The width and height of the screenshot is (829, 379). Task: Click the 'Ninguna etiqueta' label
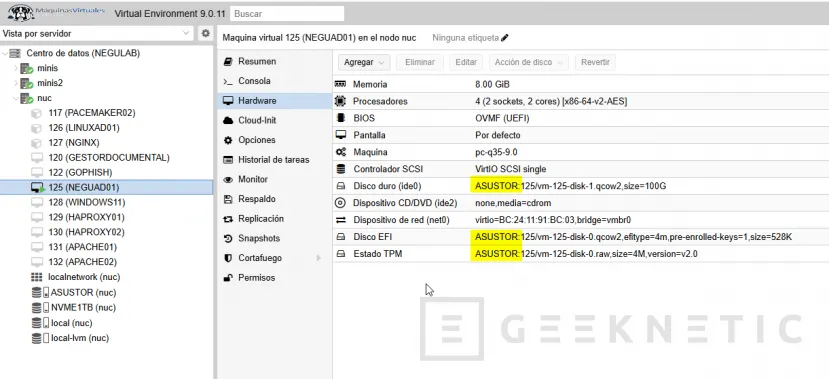tap(465, 38)
